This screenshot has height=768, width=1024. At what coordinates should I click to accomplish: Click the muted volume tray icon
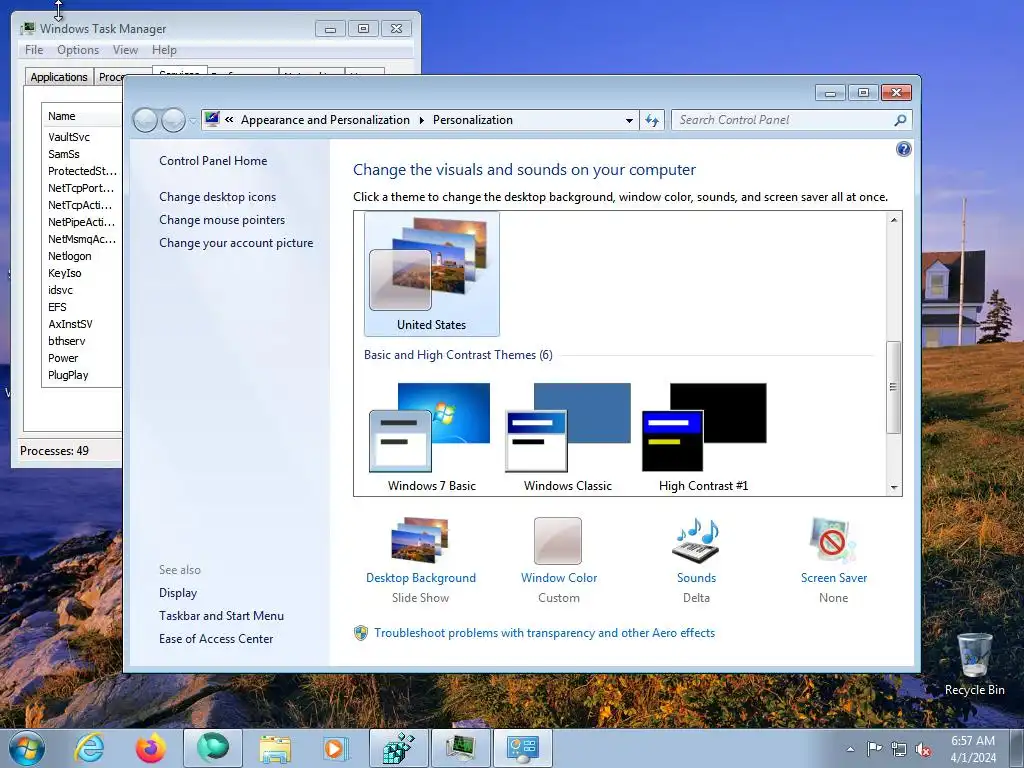[923, 749]
